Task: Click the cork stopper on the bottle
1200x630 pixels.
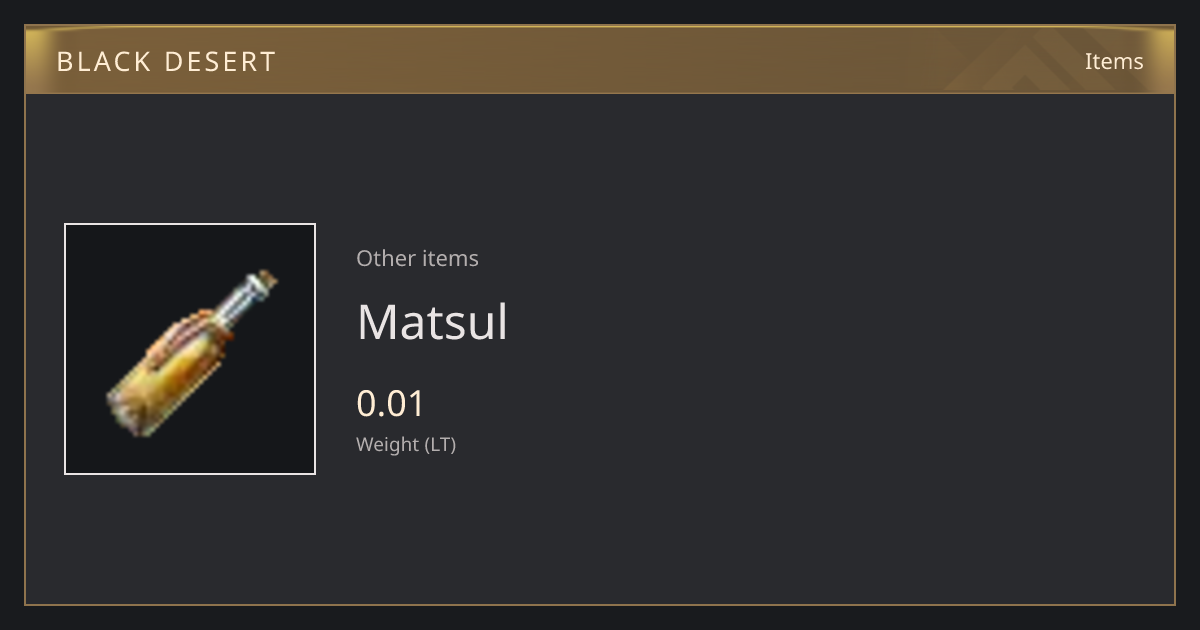Action: click(267, 278)
